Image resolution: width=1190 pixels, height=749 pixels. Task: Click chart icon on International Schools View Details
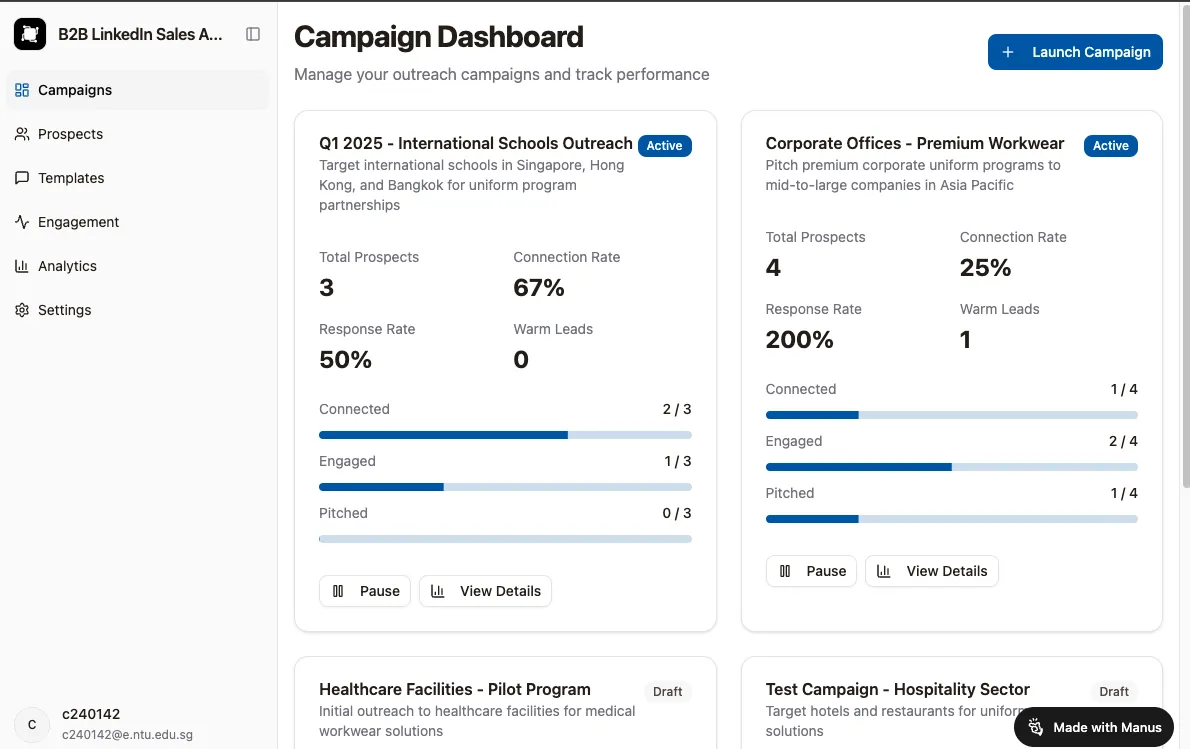[438, 591]
